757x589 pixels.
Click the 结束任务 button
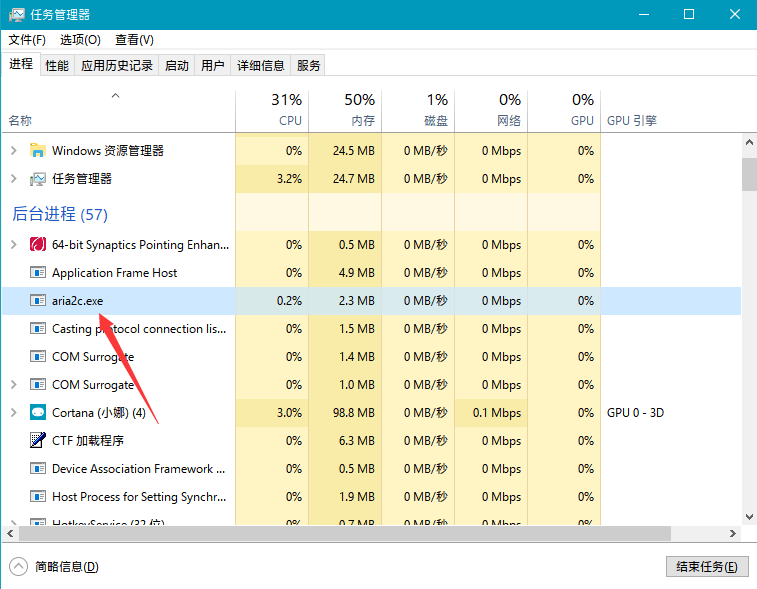click(707, 567)
